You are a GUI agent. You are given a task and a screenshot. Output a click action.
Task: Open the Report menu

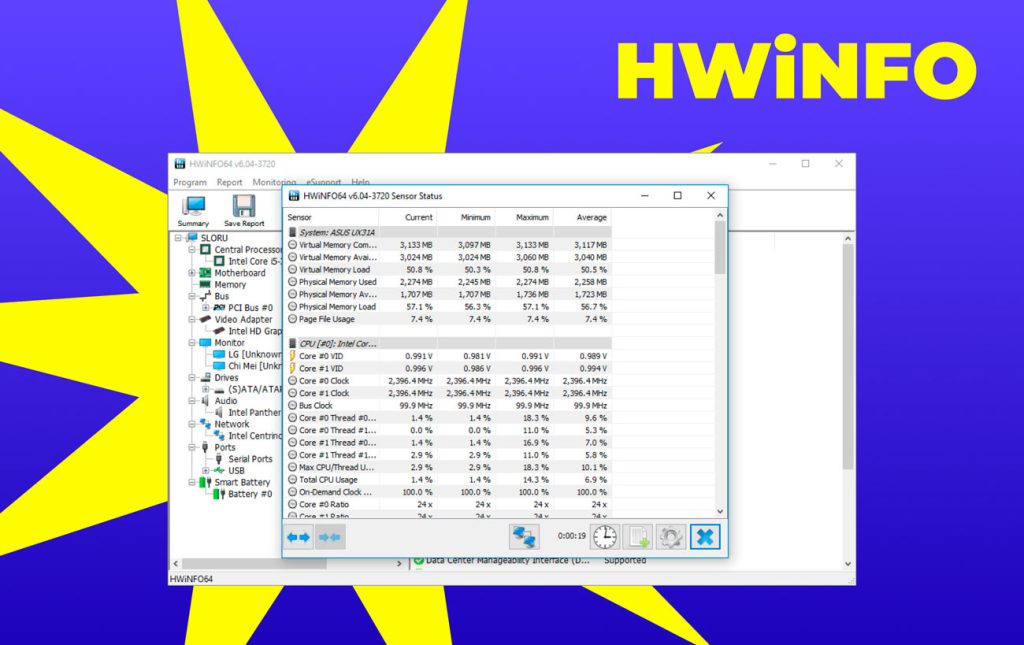click(229, 182)
